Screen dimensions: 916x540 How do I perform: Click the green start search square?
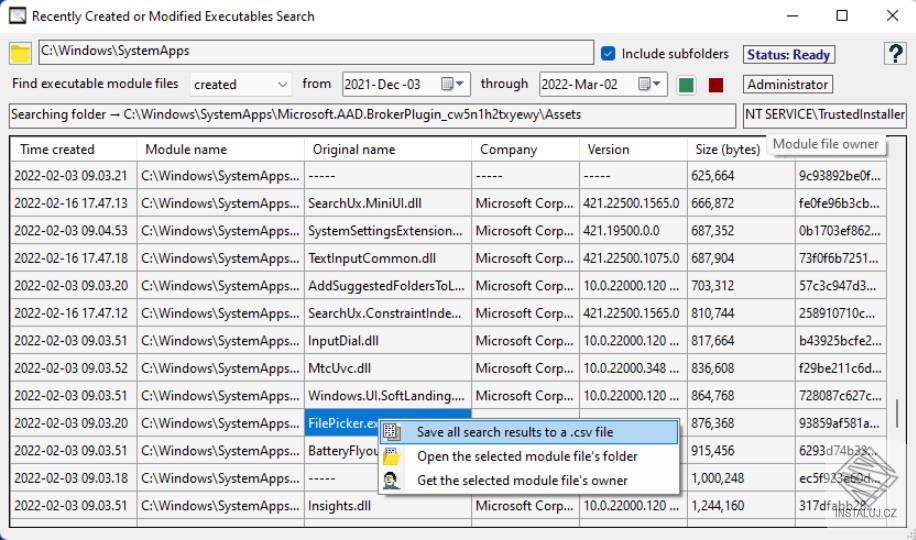pyautogui.click(x=686, y=85)
